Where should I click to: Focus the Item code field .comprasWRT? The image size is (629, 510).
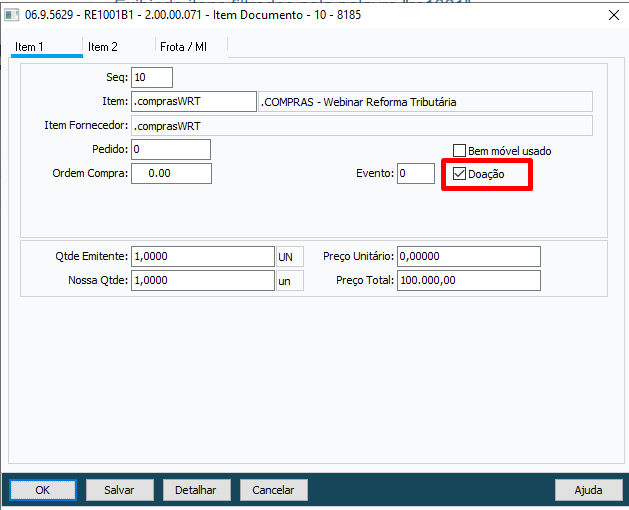(x=194, y=102)
